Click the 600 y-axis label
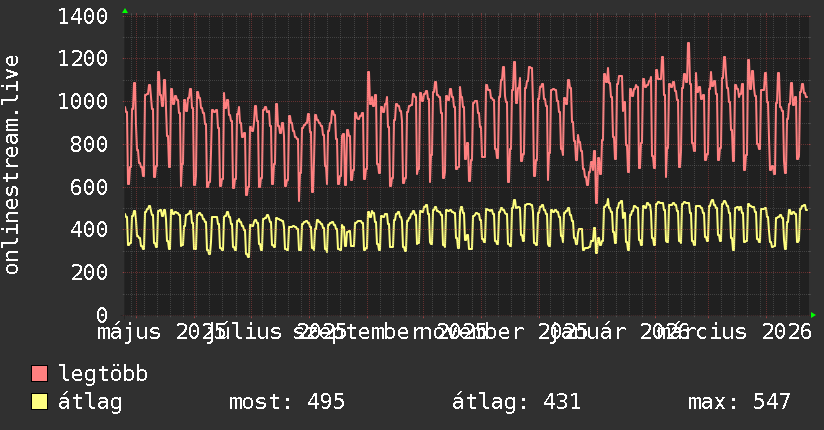824x430 pixels. tap(89, 187)
